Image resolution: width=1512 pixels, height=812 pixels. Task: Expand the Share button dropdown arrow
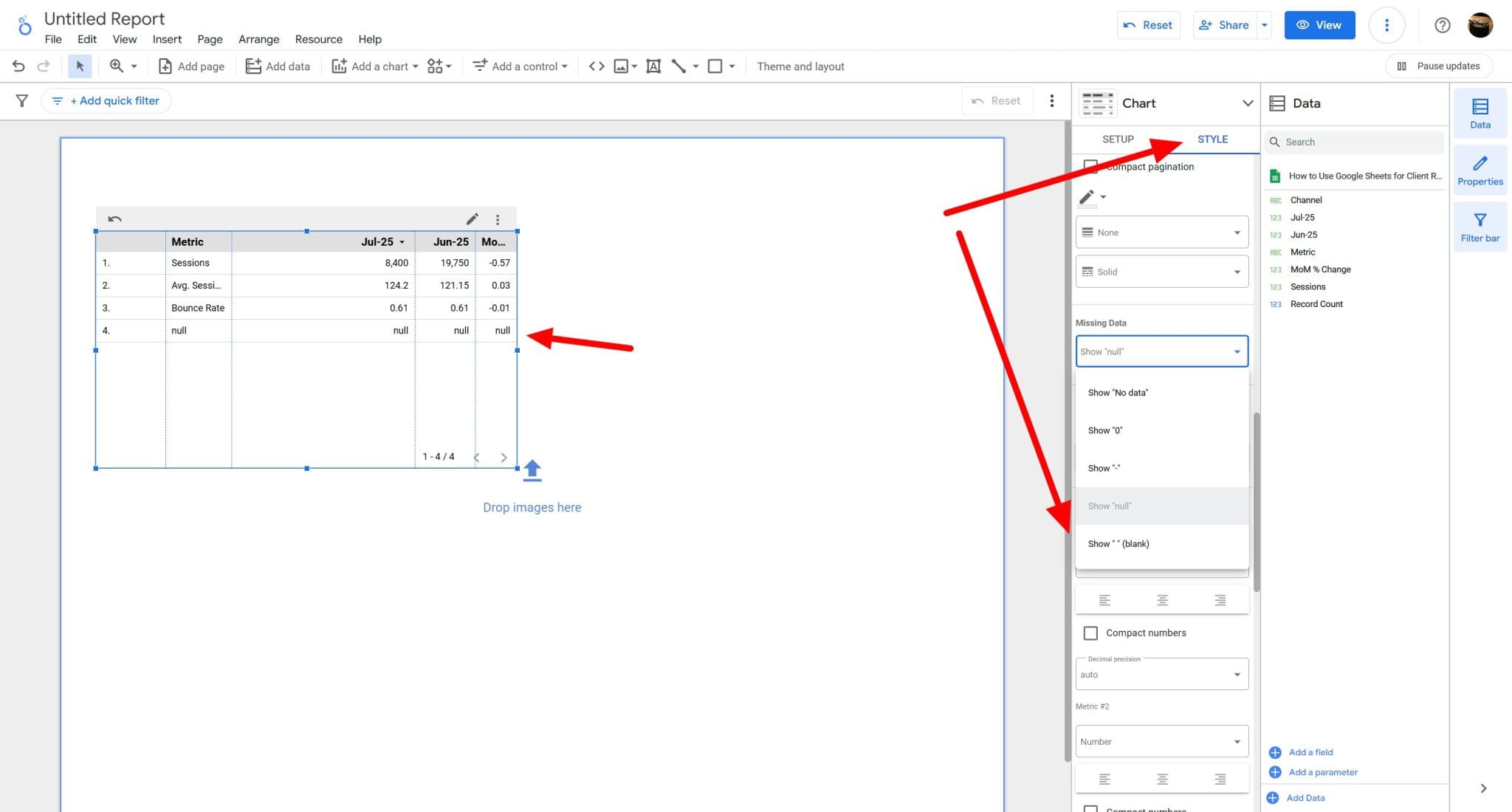pyautogui.click(x=1264, y=24)
